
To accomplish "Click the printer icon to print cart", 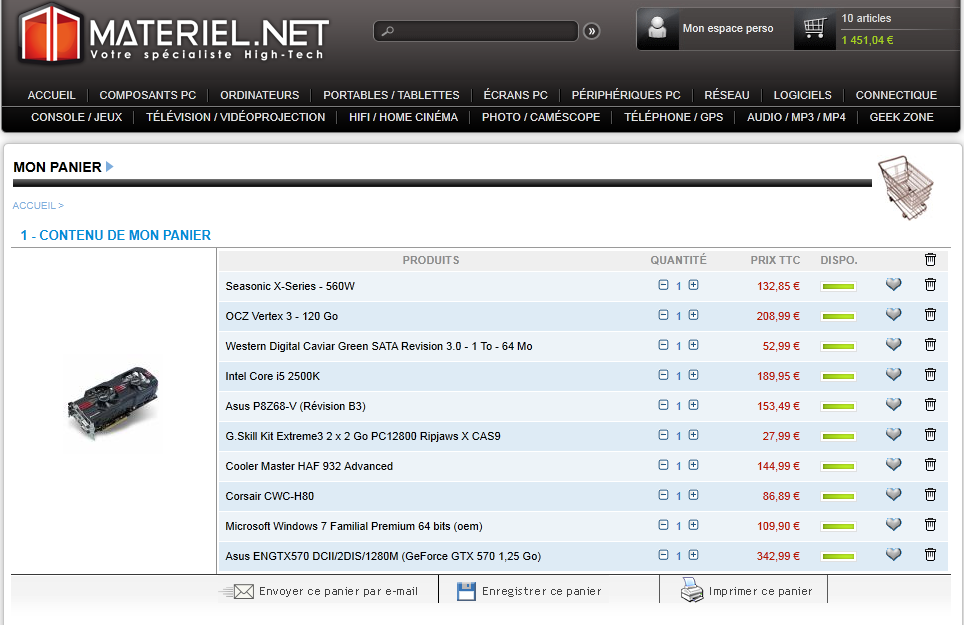I will [692, 590].
